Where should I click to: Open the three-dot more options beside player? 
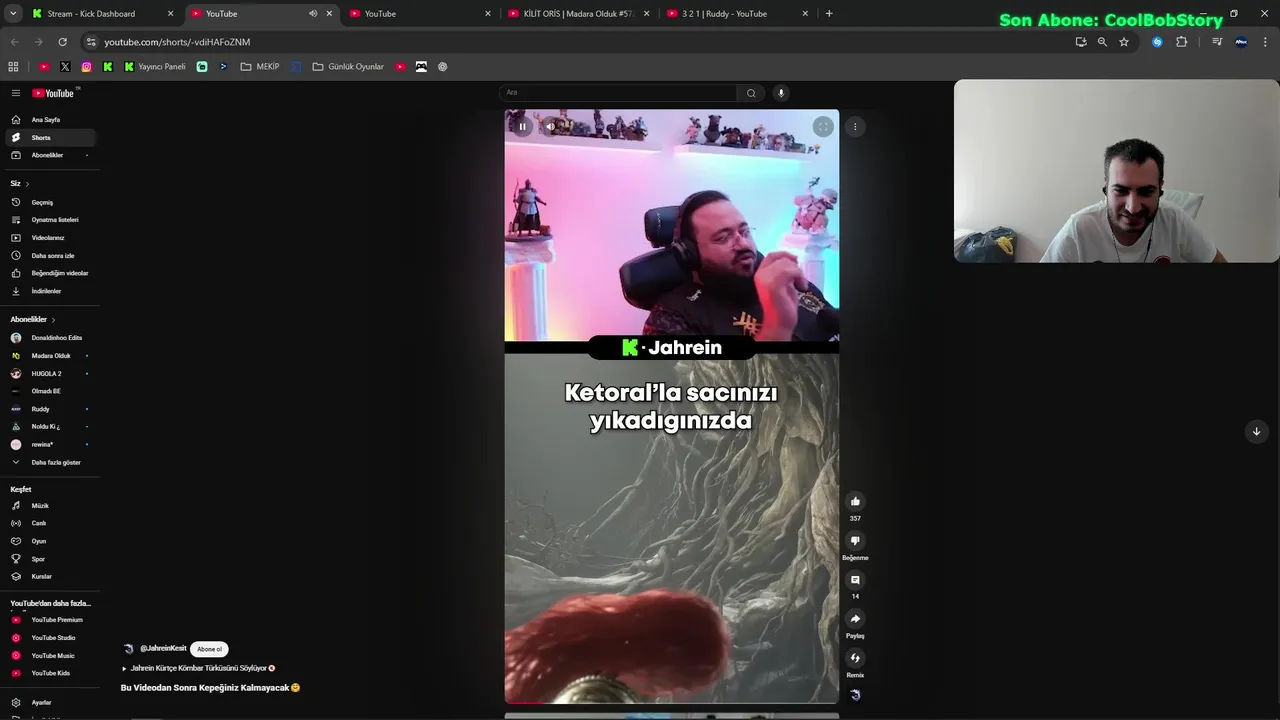(855, 127)
